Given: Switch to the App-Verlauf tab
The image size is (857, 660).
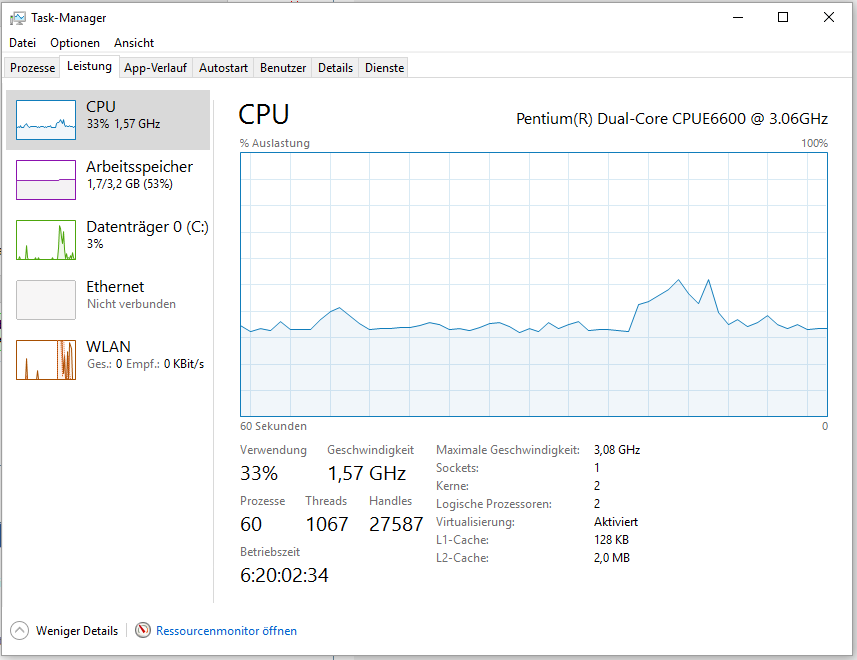Looking at the screenshot, I should click(155, 68).
